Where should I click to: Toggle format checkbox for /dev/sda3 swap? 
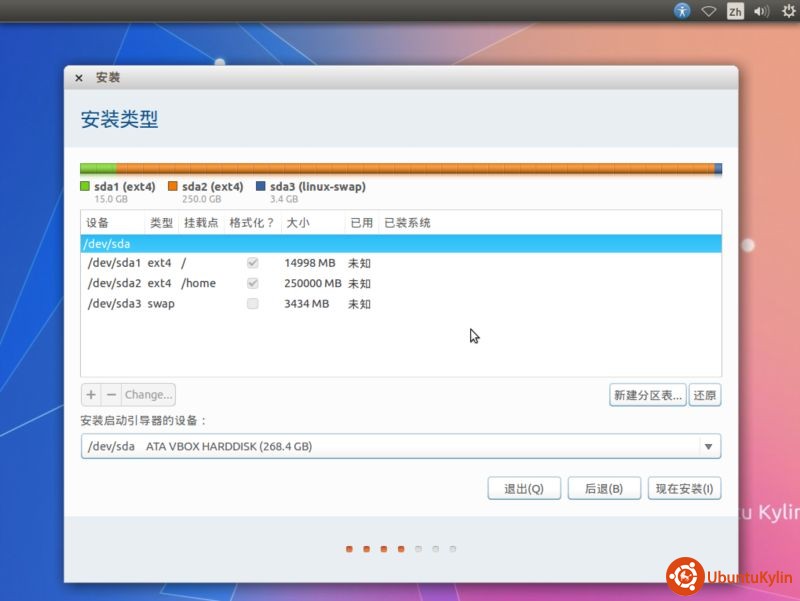point(253,303)
